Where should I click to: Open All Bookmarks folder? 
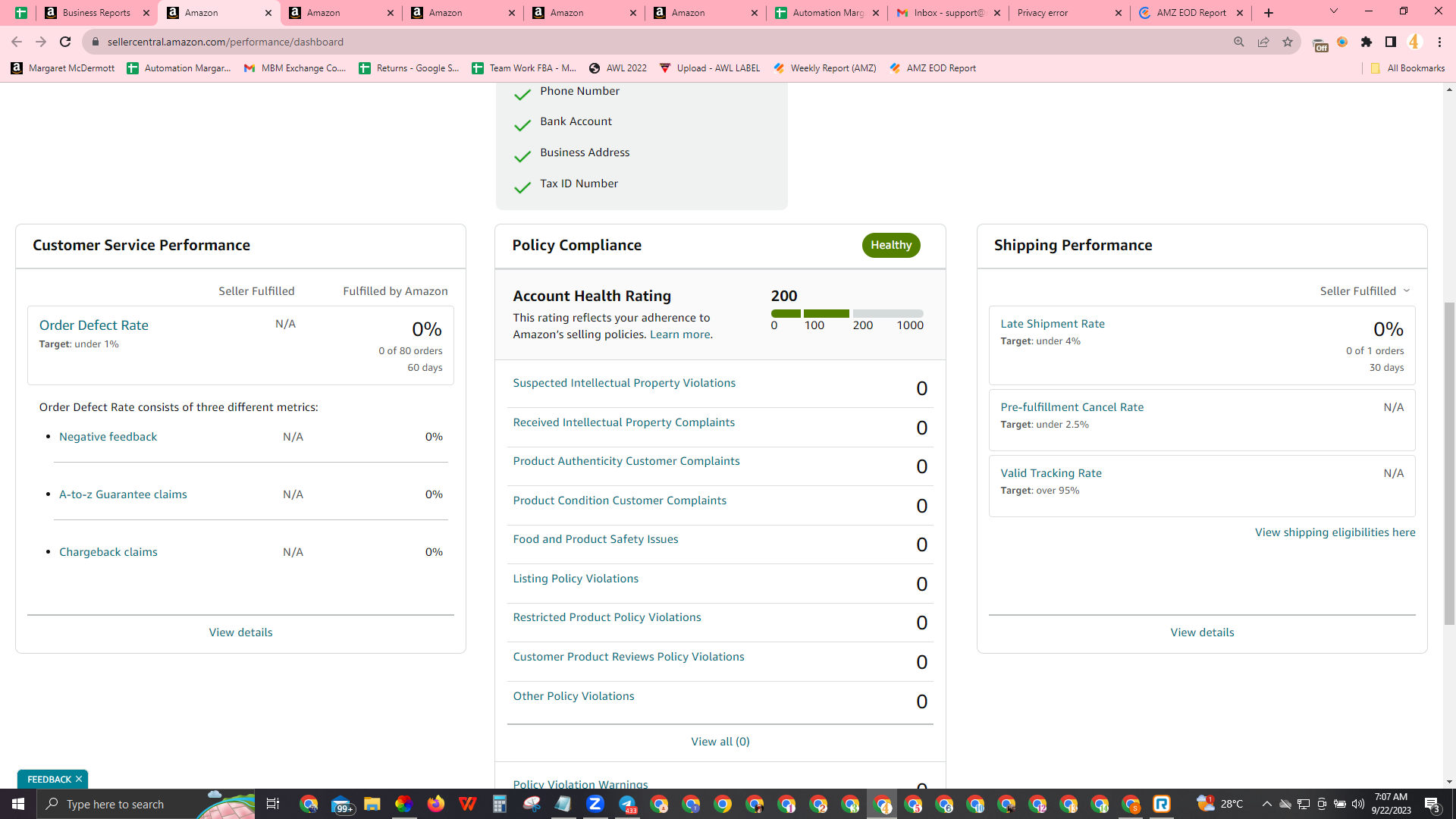1407,68
